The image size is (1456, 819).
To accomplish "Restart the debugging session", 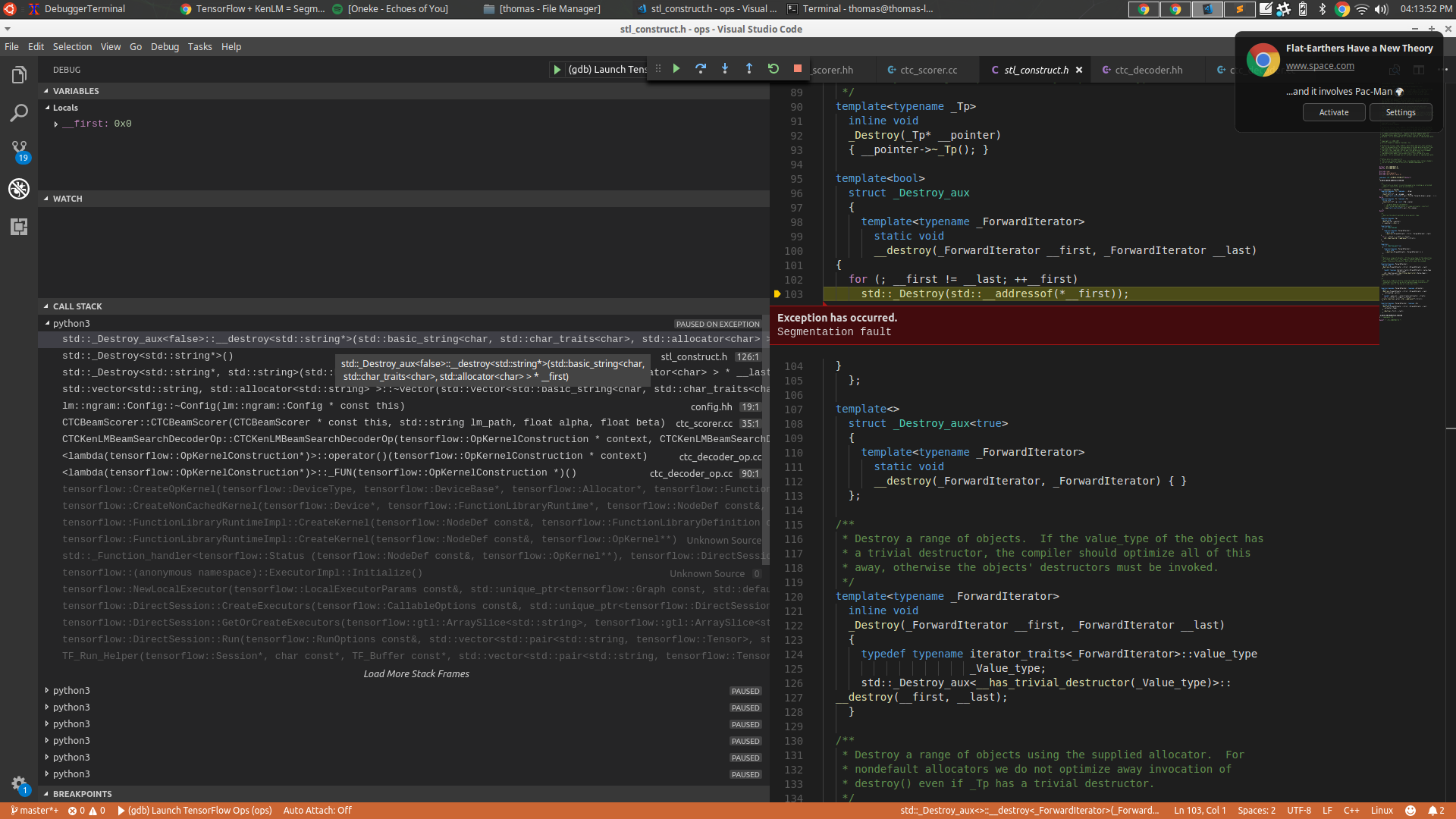I will (x=773, y=69).
